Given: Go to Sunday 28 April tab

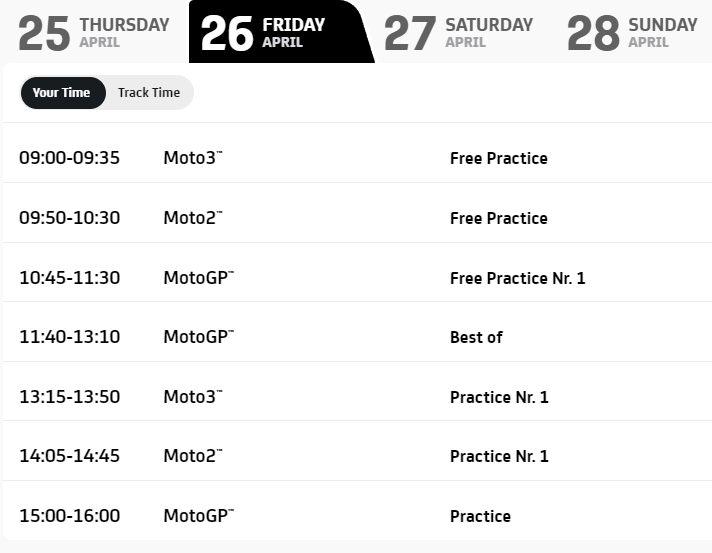Looking at the screenshot, I should click(x=632, y=32).
